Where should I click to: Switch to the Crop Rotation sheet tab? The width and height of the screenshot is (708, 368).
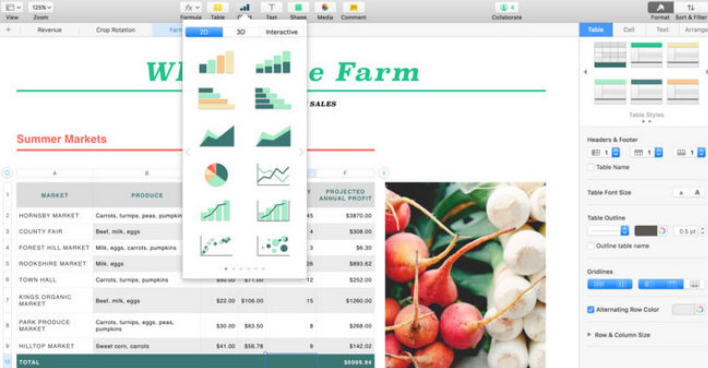pos(116,30)
